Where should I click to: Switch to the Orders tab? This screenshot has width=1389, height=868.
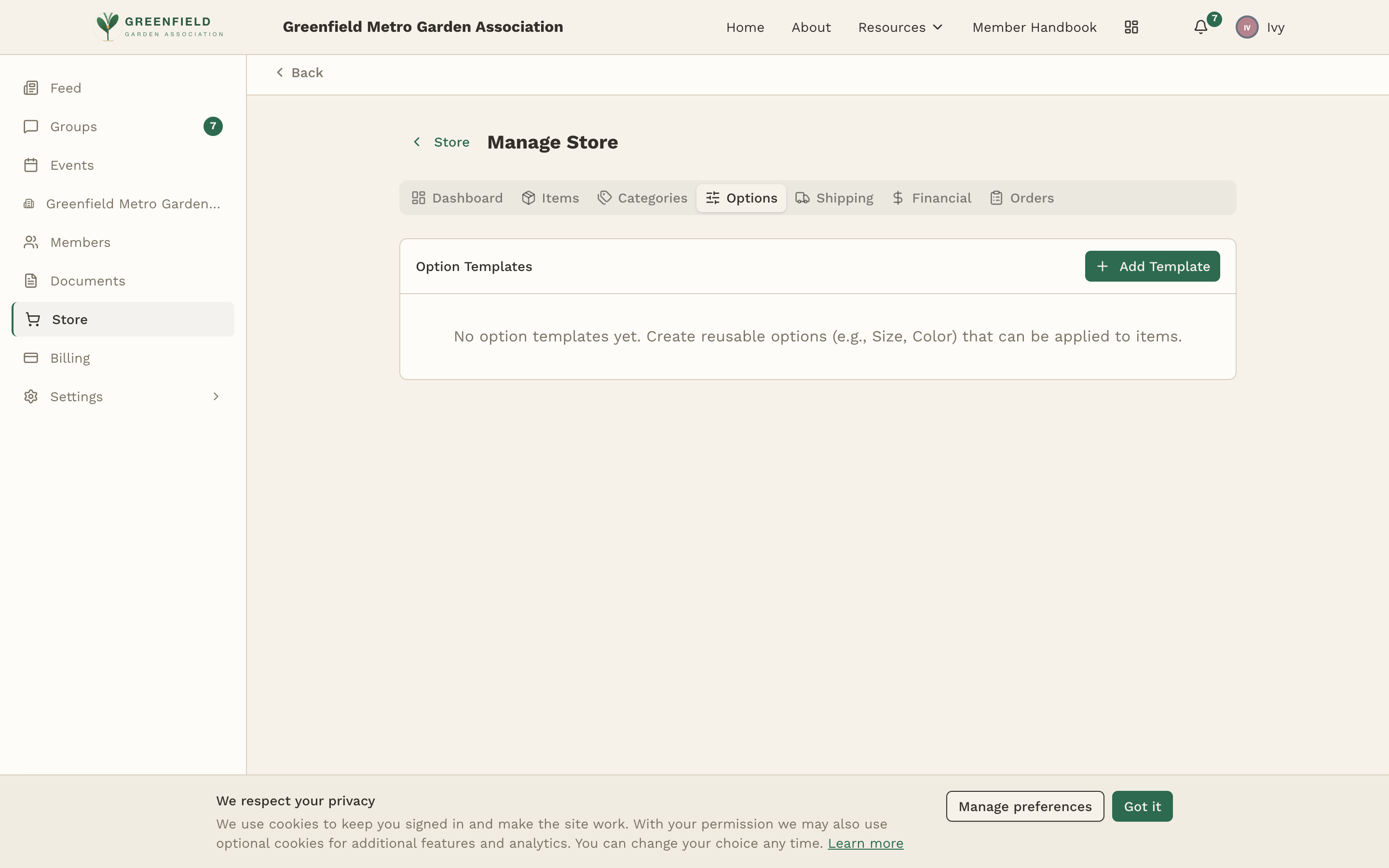pos(1021,198)
